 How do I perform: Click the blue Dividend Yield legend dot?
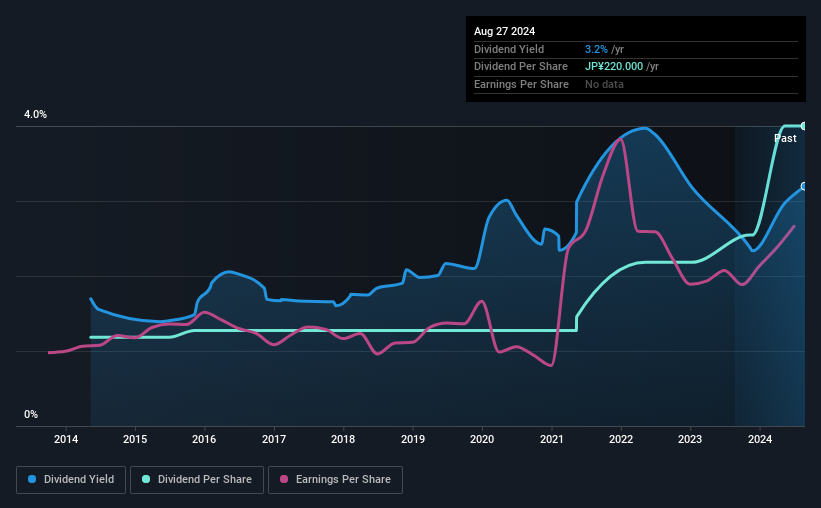pos(32,480)
